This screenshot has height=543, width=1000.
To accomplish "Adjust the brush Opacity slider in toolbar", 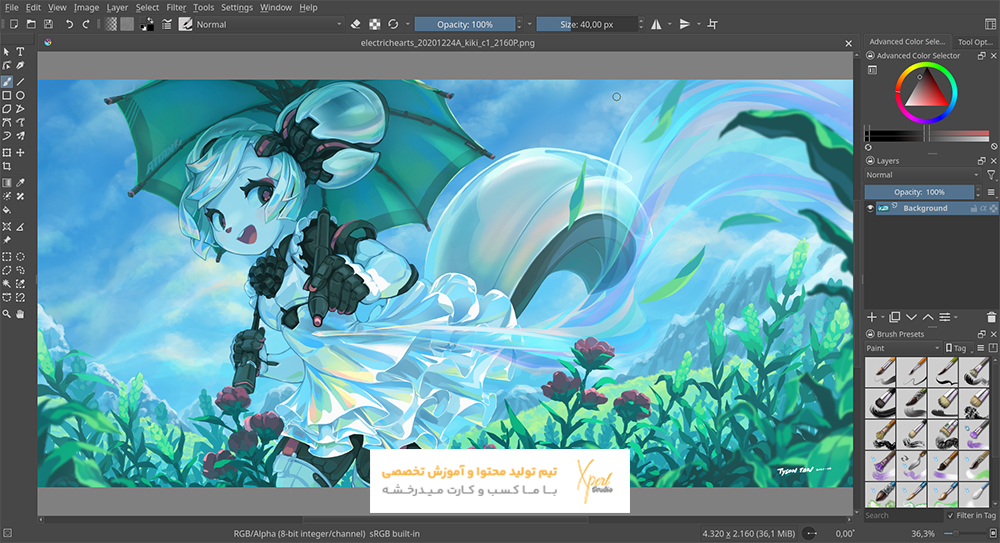I will [x=465, y=24].
